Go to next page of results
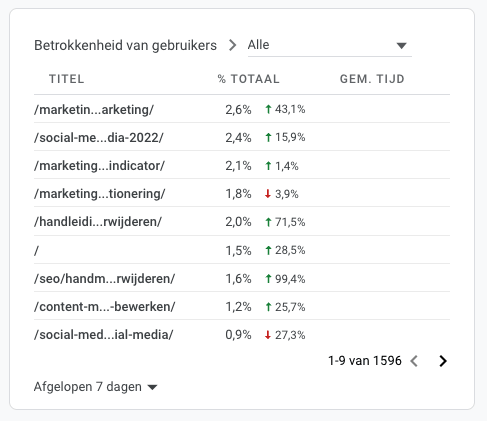 [x=443, y=361]
